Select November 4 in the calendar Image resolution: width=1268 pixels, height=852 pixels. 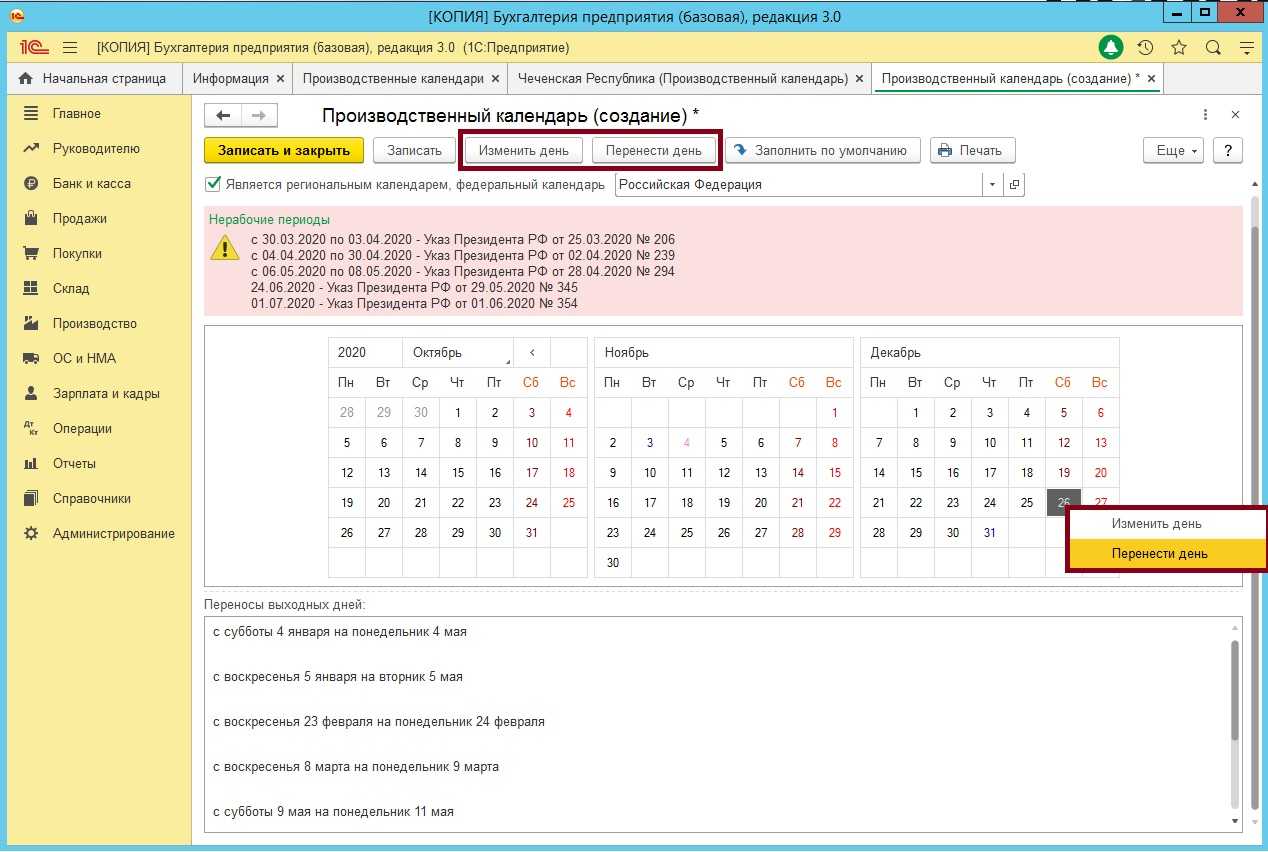tap(686, 443)
